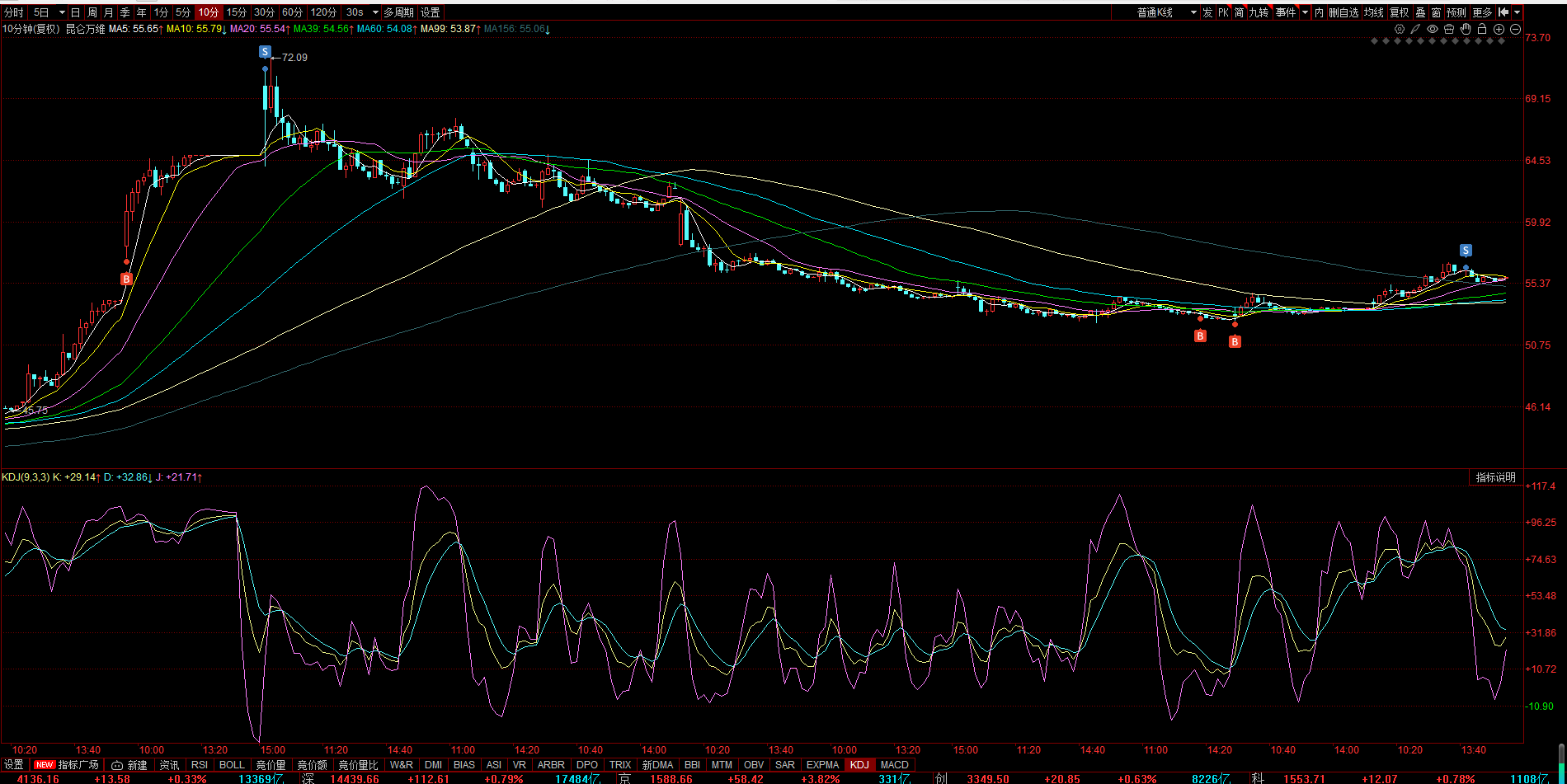Click the blue S sell marker at 72.09 peak
This screenshot has height=784, width=1567.
265,52
